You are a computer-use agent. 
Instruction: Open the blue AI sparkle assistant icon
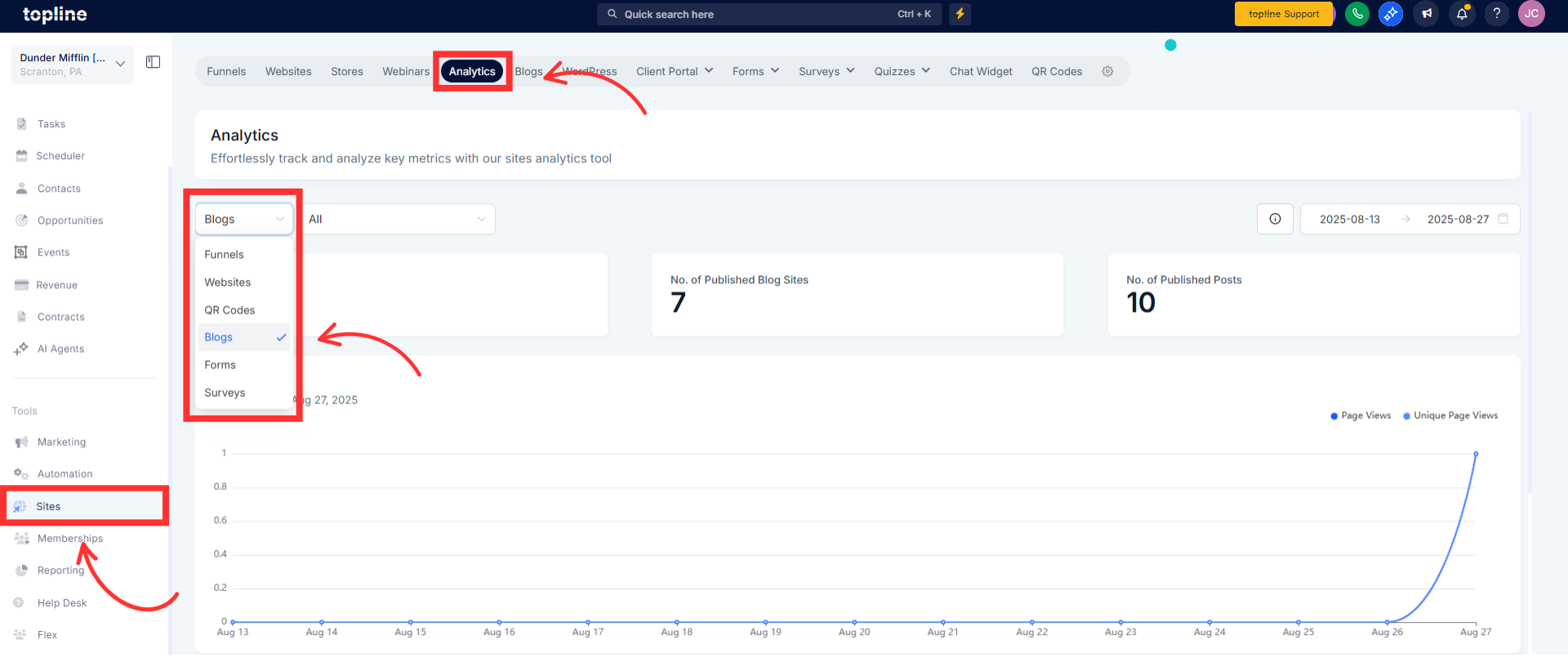pyautogui.click(x=1391, y=14)
